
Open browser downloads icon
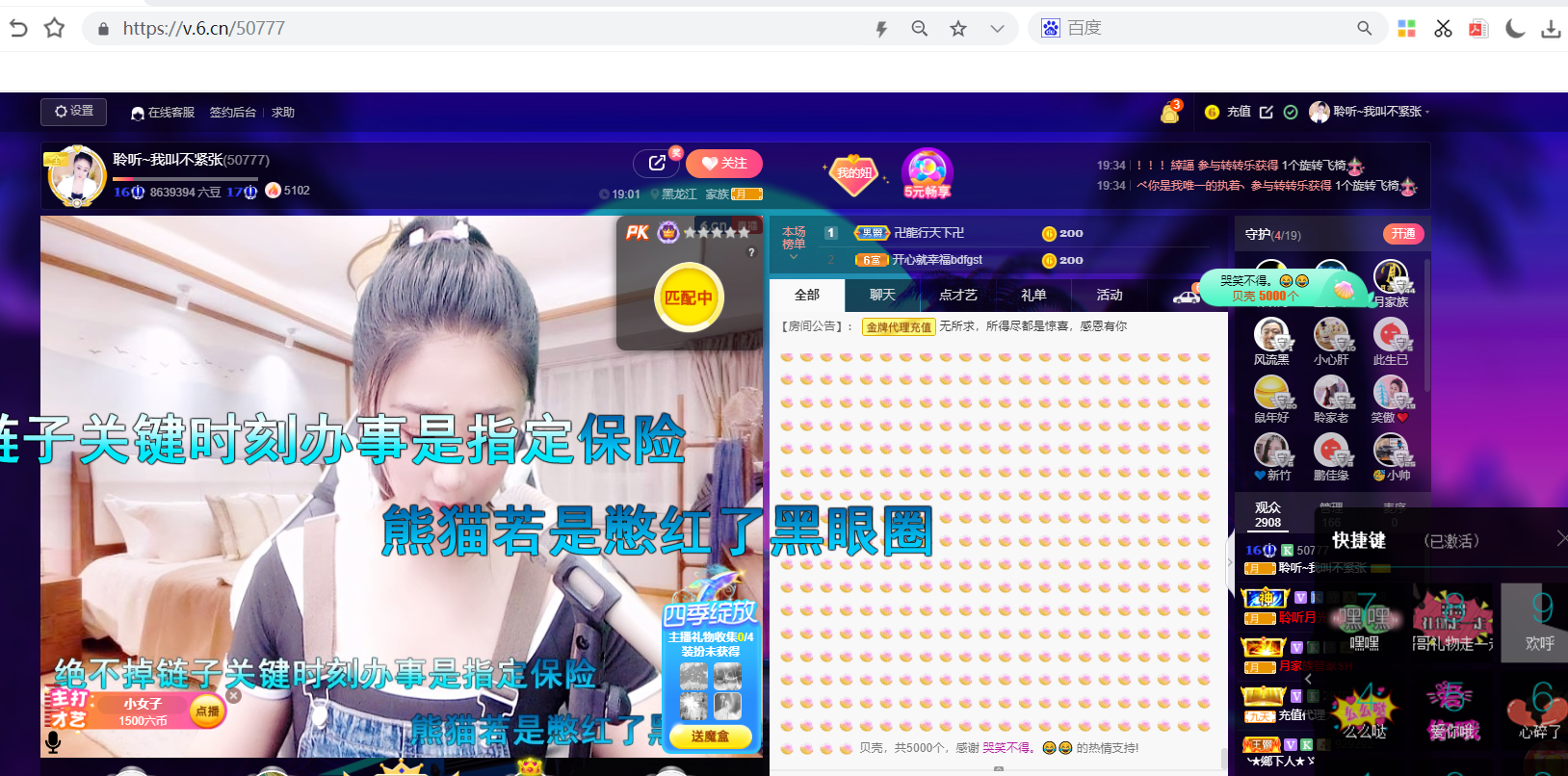[1551, 29]
